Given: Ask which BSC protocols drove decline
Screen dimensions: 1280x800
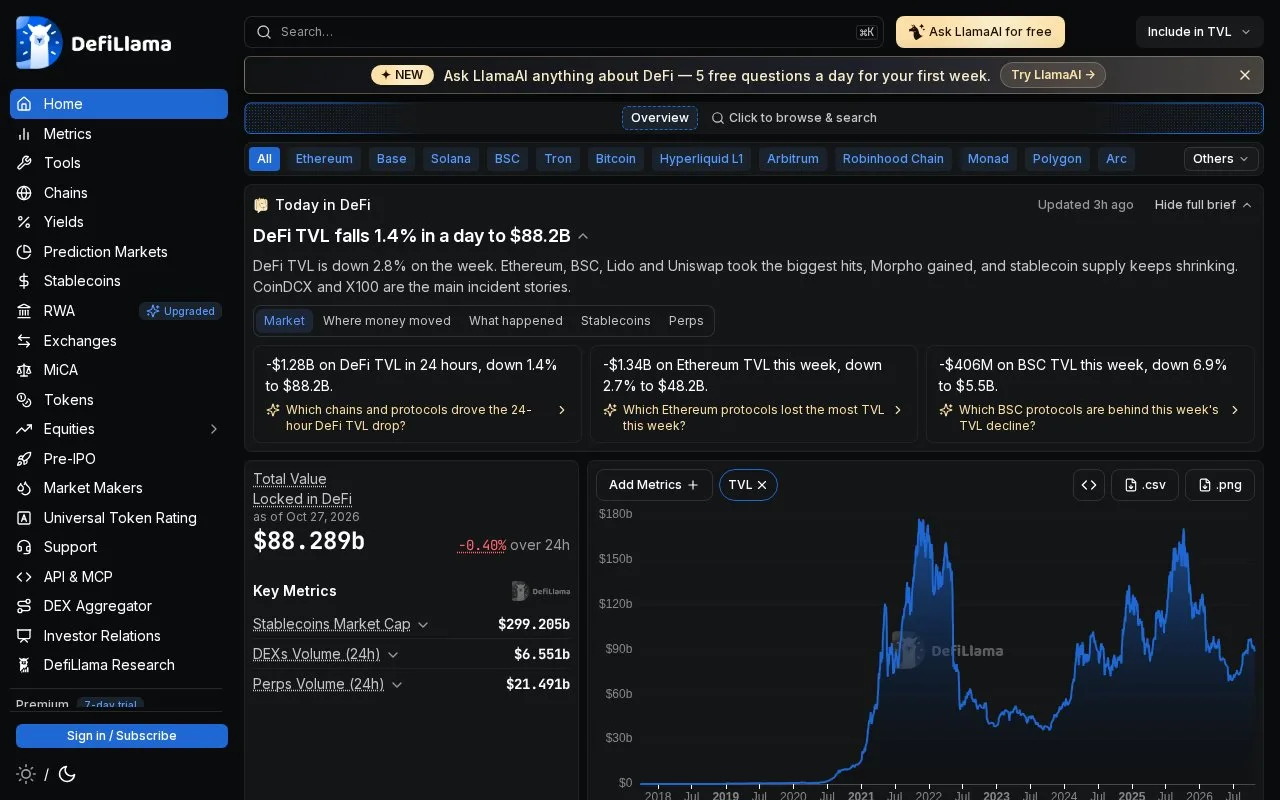Looking at the screenshot, I should pyautogui.click(x=1090, y=418).
